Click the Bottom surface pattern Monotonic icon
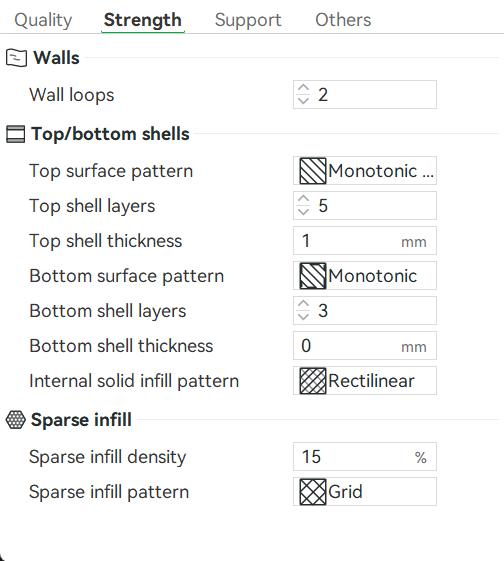 (313, 276)
